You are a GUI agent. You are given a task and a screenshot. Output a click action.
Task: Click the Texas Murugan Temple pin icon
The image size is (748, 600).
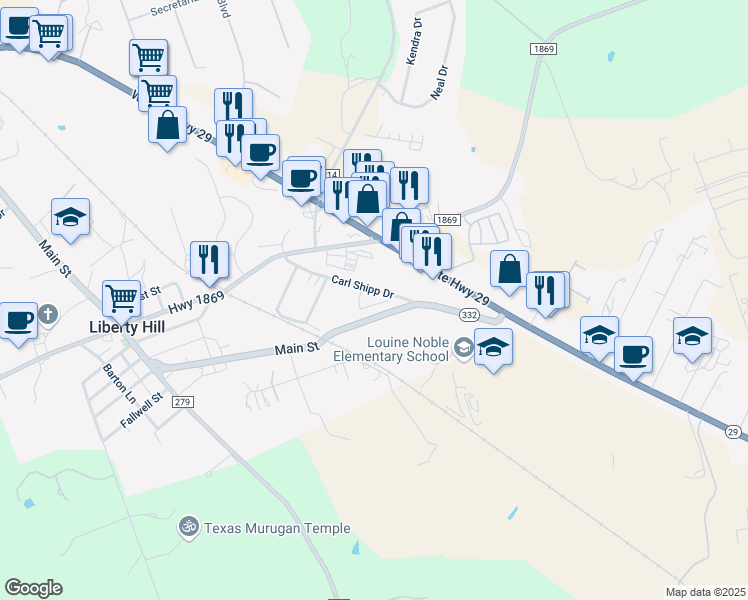[x=189, y=528]
